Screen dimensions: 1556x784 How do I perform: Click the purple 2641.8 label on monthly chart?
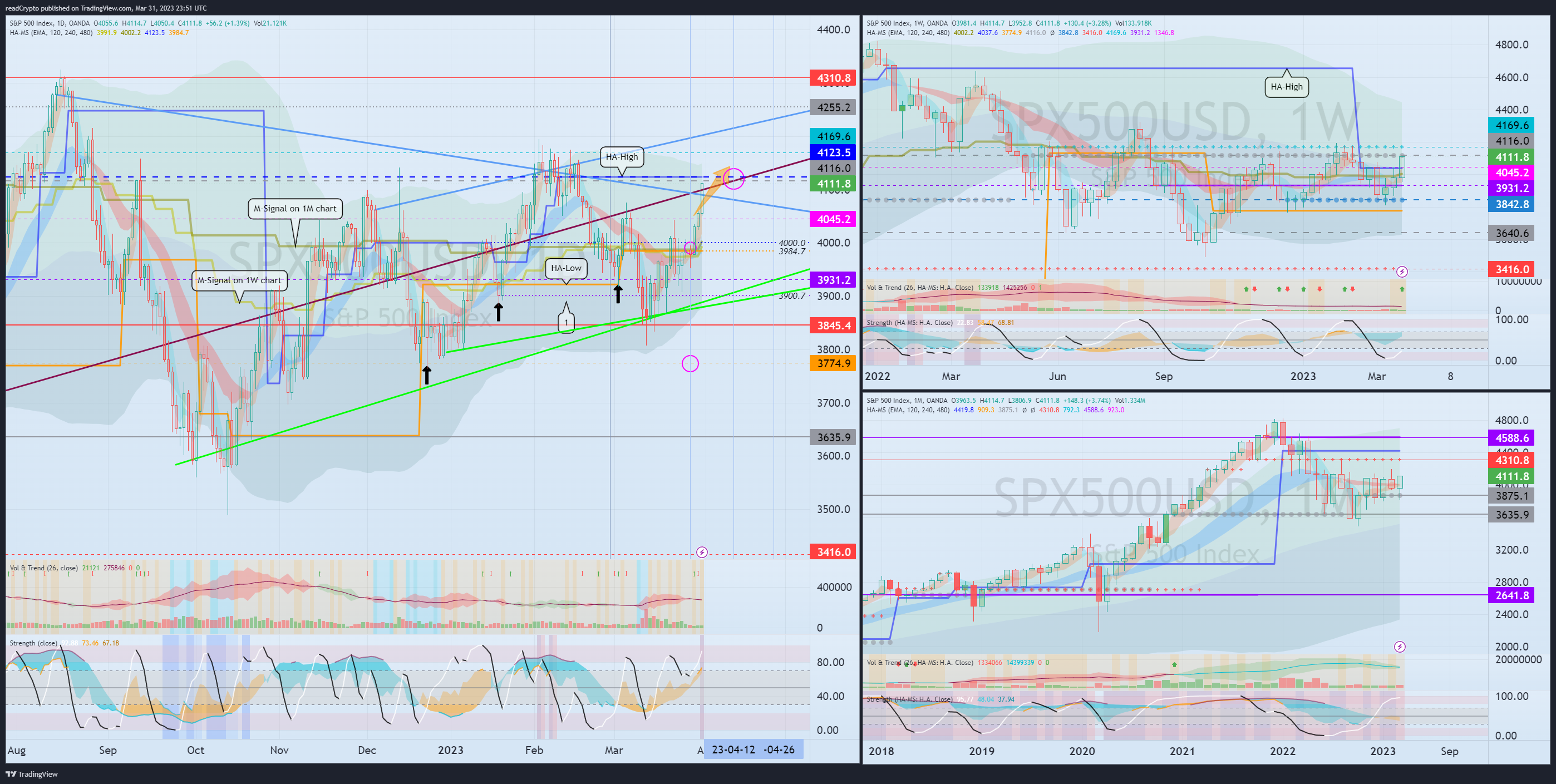pyautogui.click(x=1511, y=595)
